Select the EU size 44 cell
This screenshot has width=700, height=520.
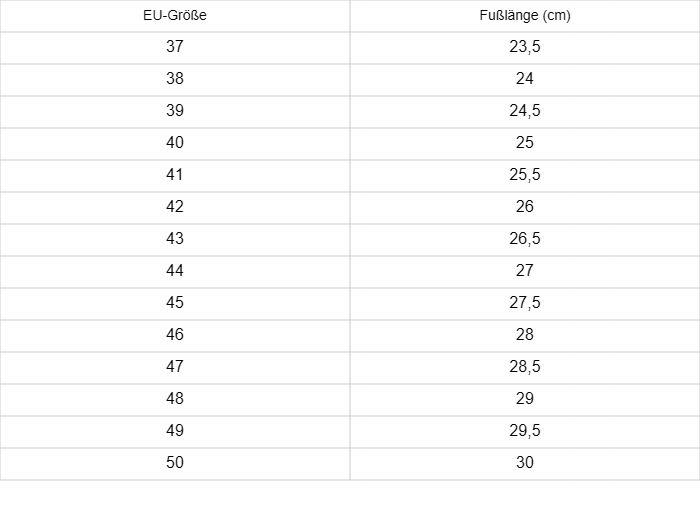coord(175,270)
